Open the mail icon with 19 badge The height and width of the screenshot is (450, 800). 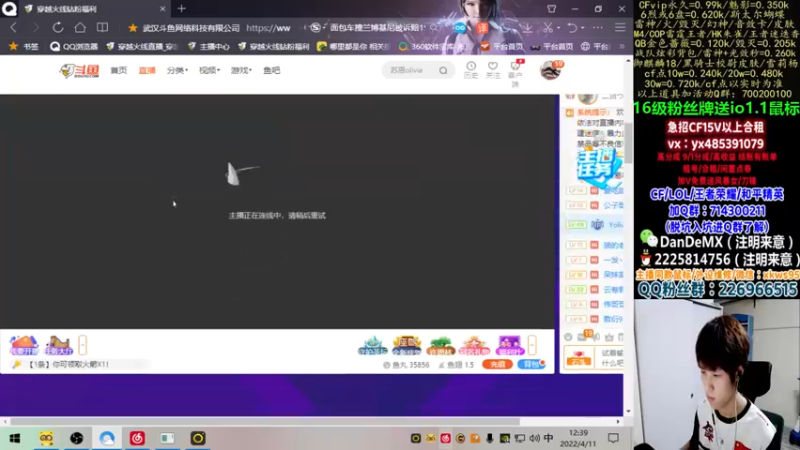pyautogui.click(x=583, y=337)
